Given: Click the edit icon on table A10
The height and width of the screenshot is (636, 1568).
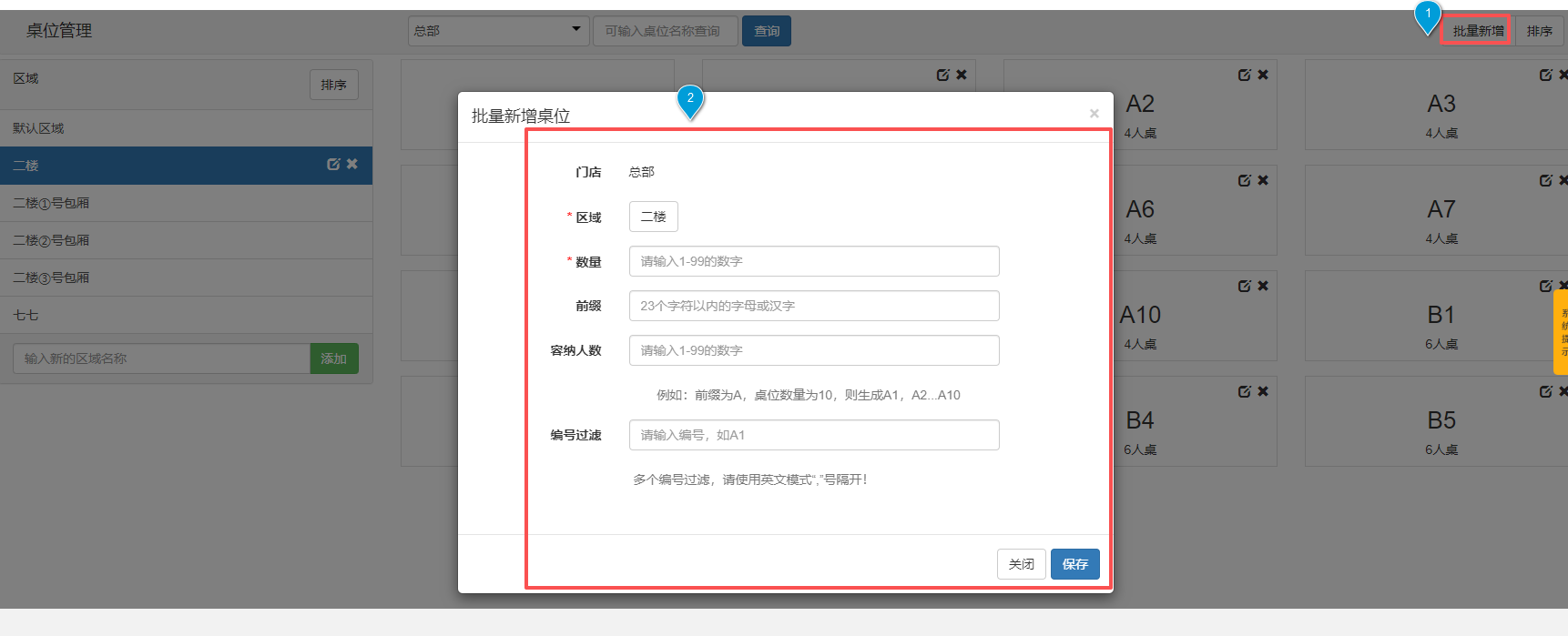Looking at the screenshot, I should tap(1244, 286).
